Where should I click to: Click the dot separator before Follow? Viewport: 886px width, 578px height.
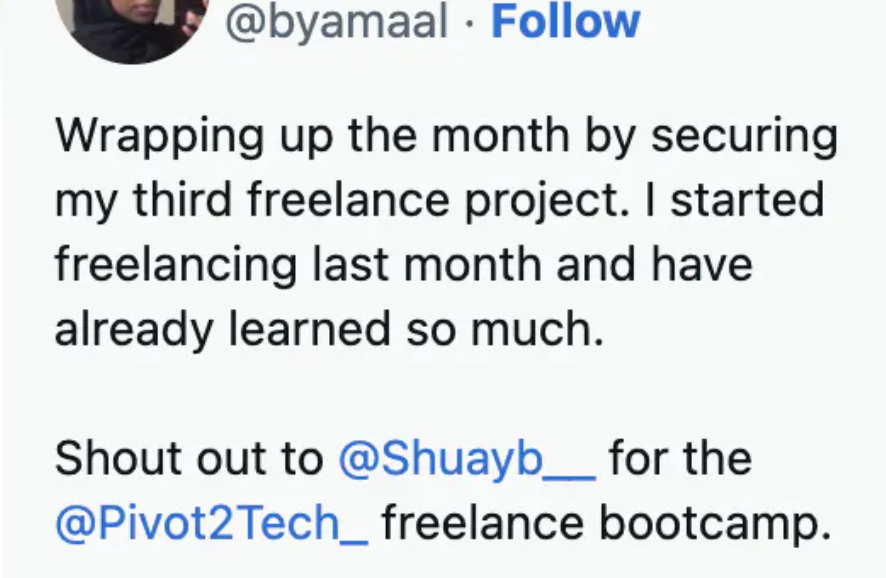(469, 22)
